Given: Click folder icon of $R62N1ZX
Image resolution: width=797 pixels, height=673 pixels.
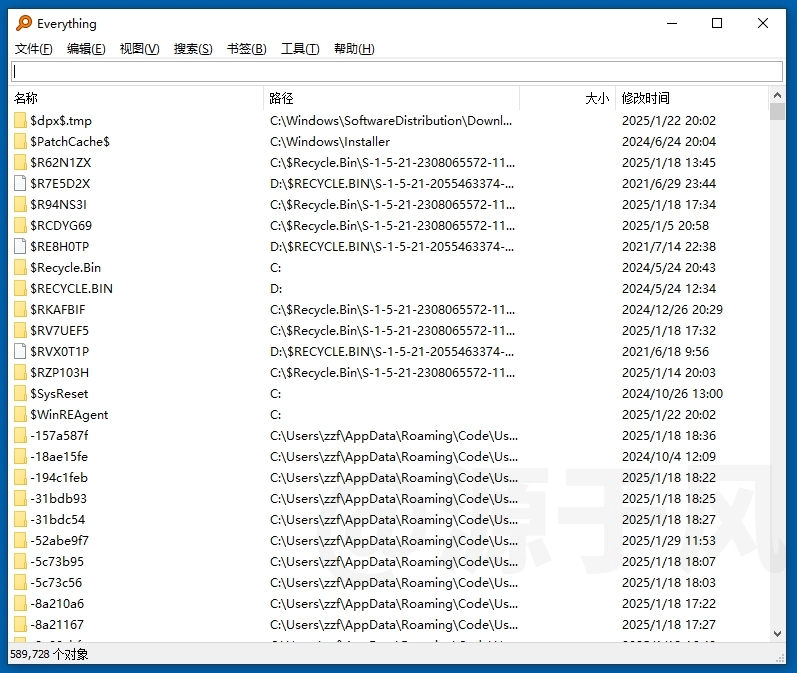Looking at the screenshot, I should pos(20,163).
